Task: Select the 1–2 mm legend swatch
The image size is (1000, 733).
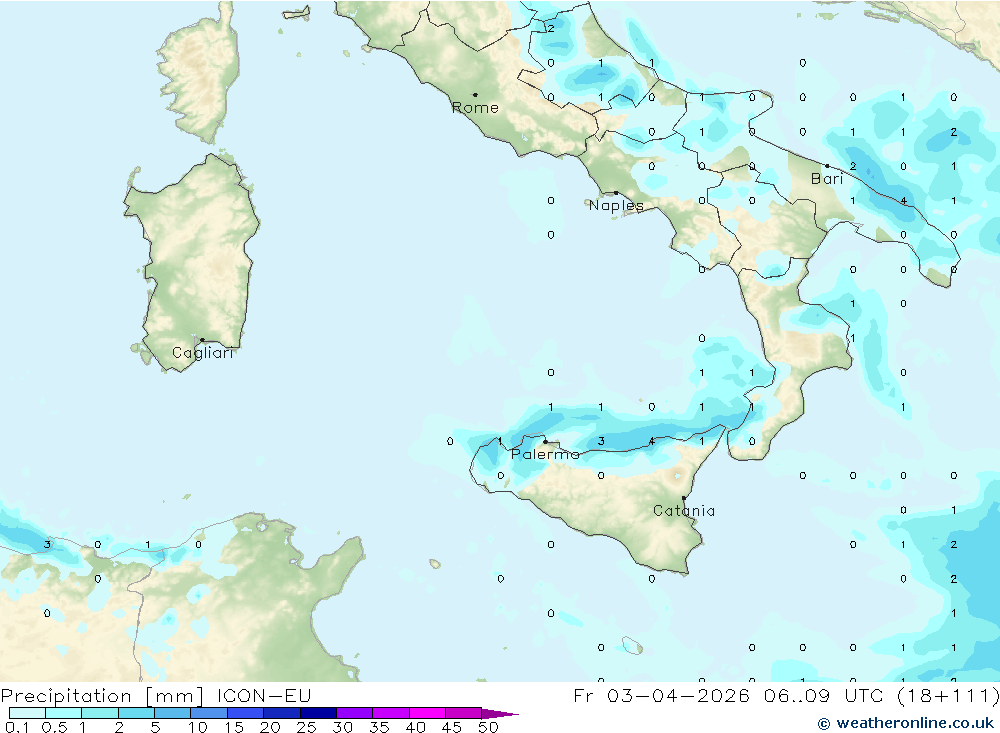Action: pos(100,713)
